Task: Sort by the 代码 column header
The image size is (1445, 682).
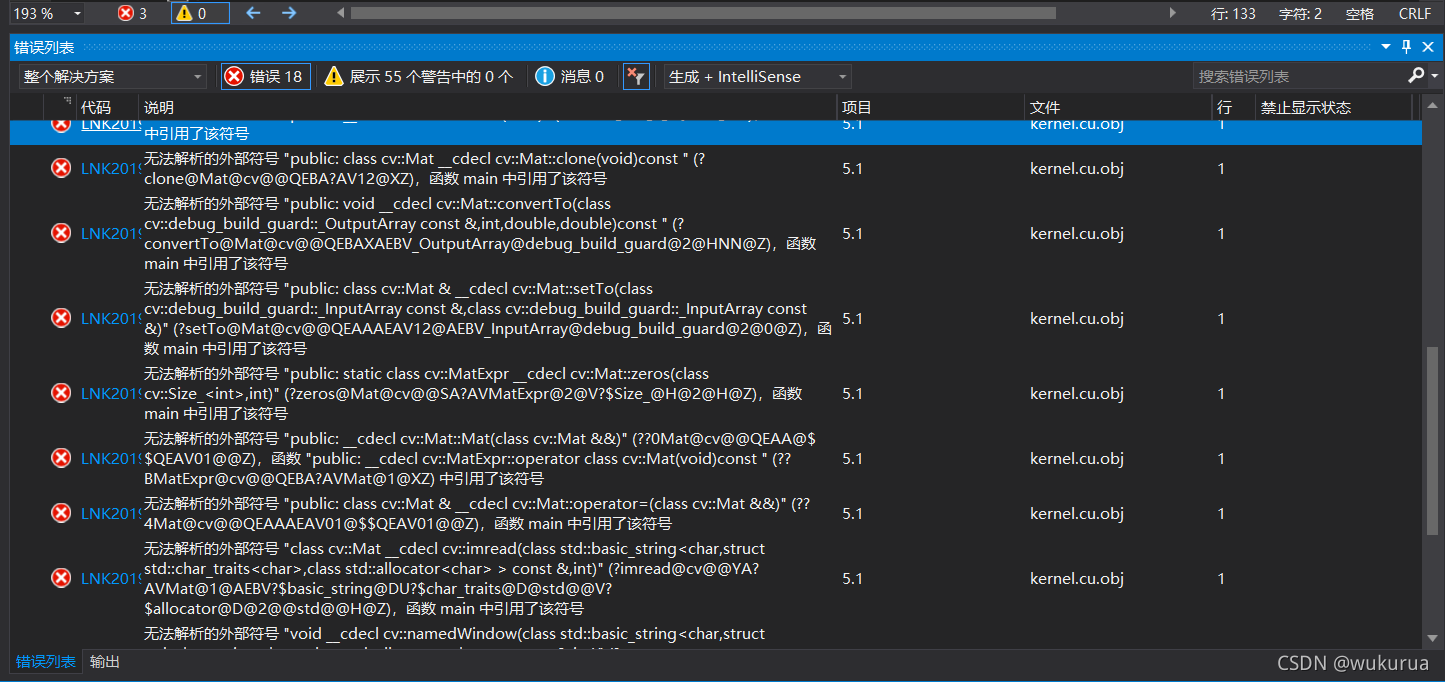Action: coord(106,107)
